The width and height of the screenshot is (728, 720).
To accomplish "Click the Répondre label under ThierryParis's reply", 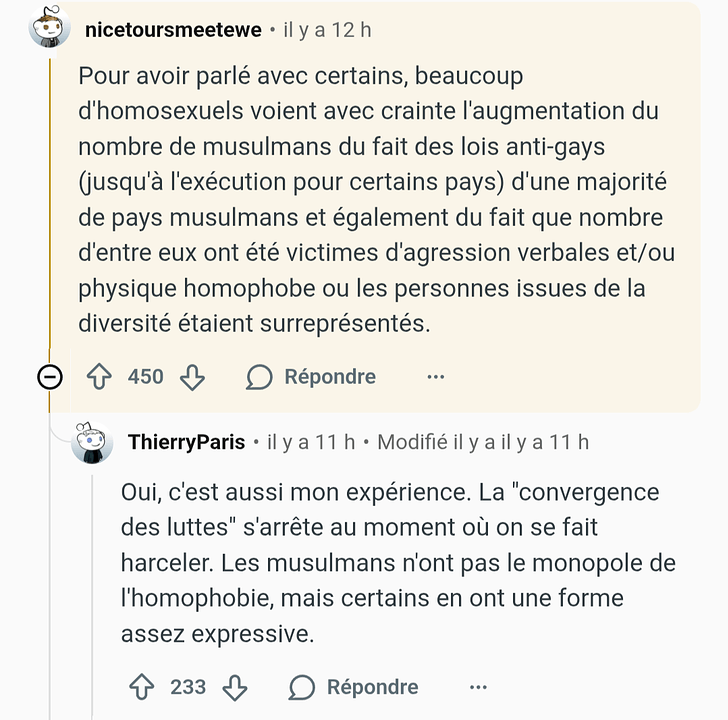I will point(372,687).
